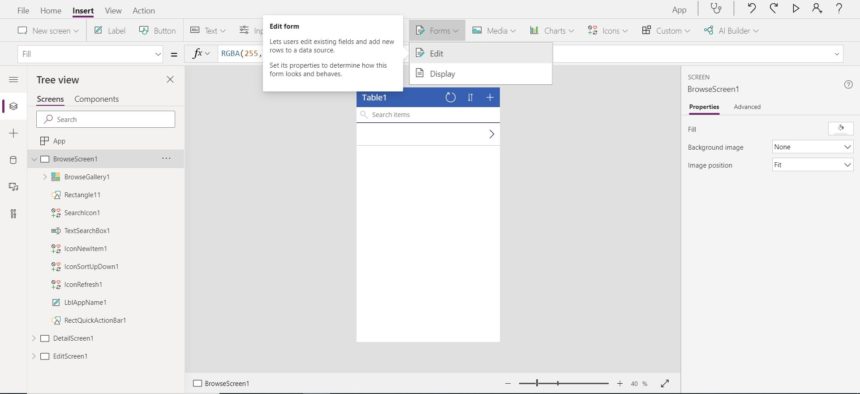860x394 pixels.
Task: Click the sort icon in Table1 header
Action: tap(470, 98)
